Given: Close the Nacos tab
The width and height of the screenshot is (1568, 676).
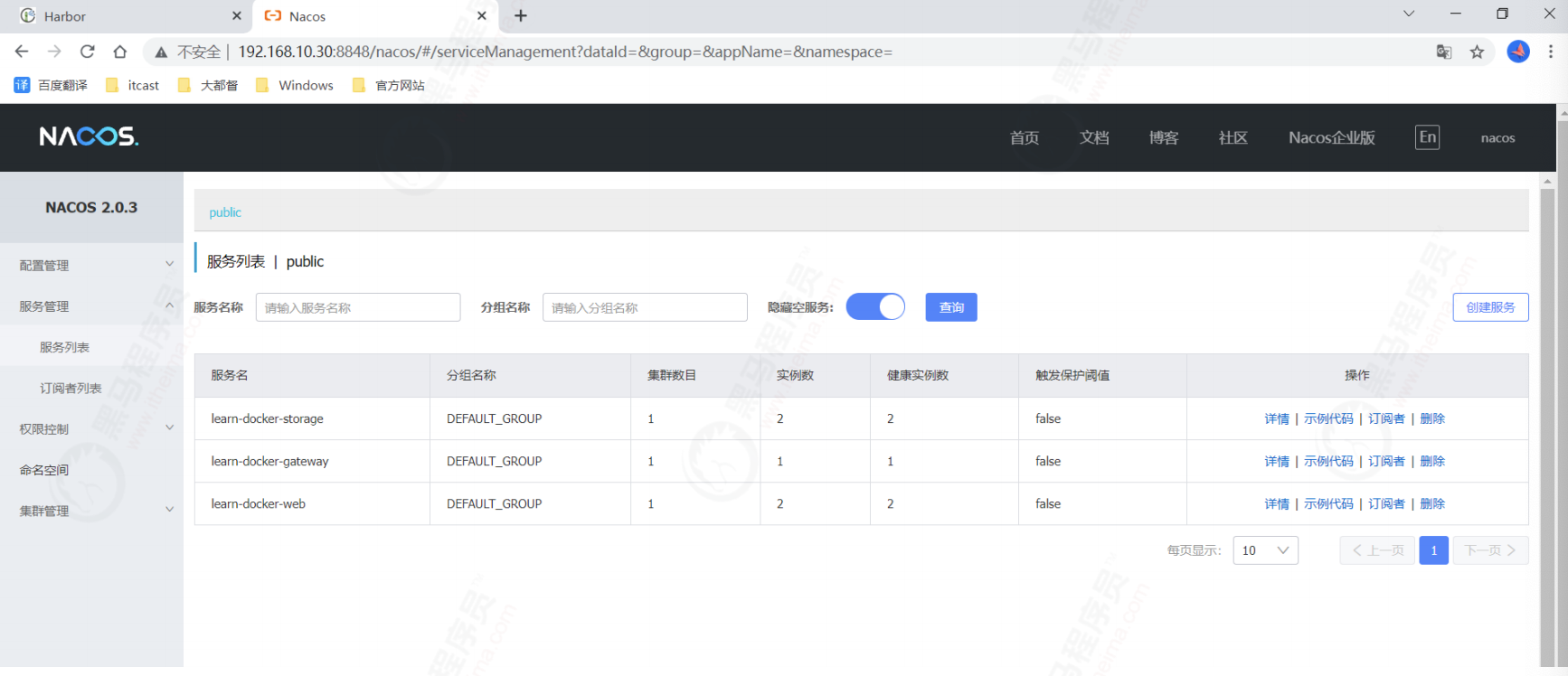Looking at the screenshot, I should (x=482, y=15).
